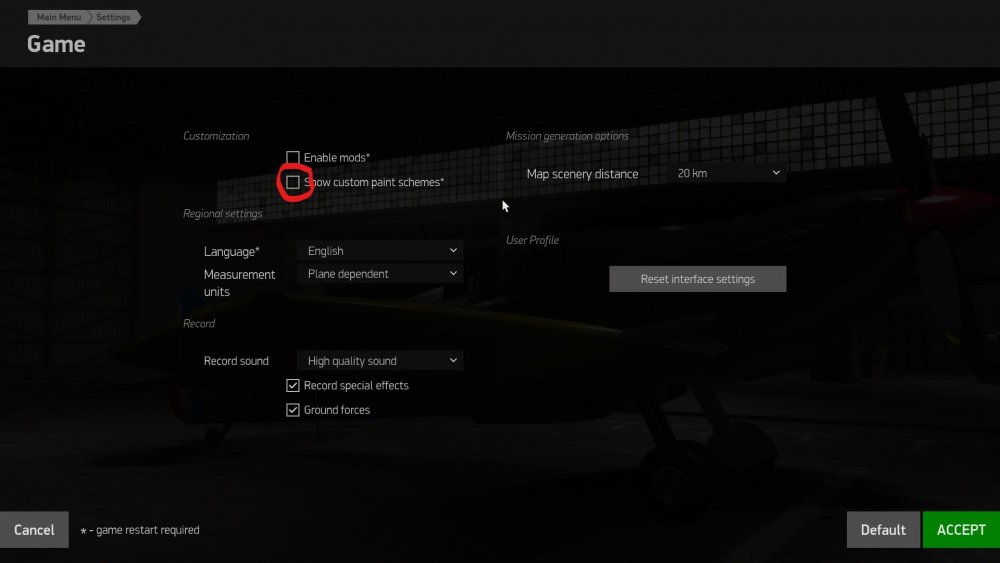Select the Settings breadcrumb
Image resolution: width=1000 pixels, height=563 pixels.
[114, 17]
